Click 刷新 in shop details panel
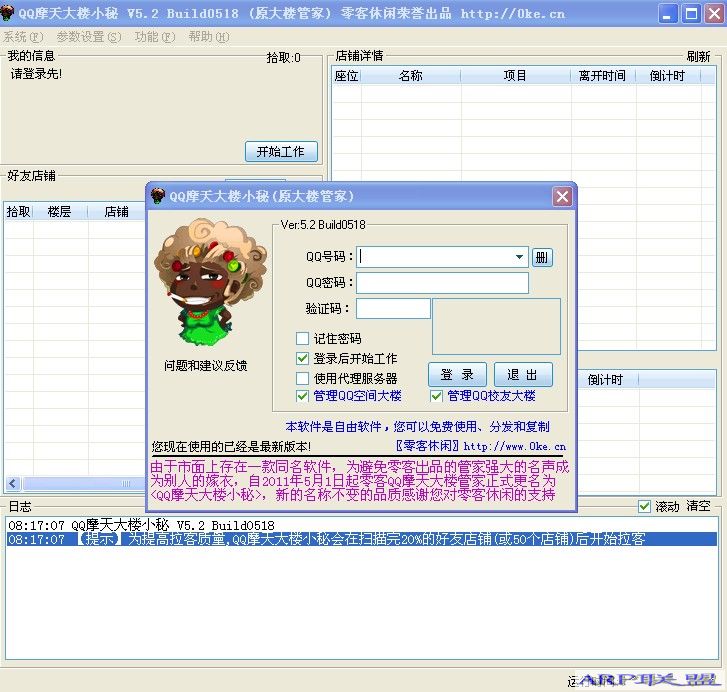This screenshot has height=692, width=727. click(x=698, y=57)
